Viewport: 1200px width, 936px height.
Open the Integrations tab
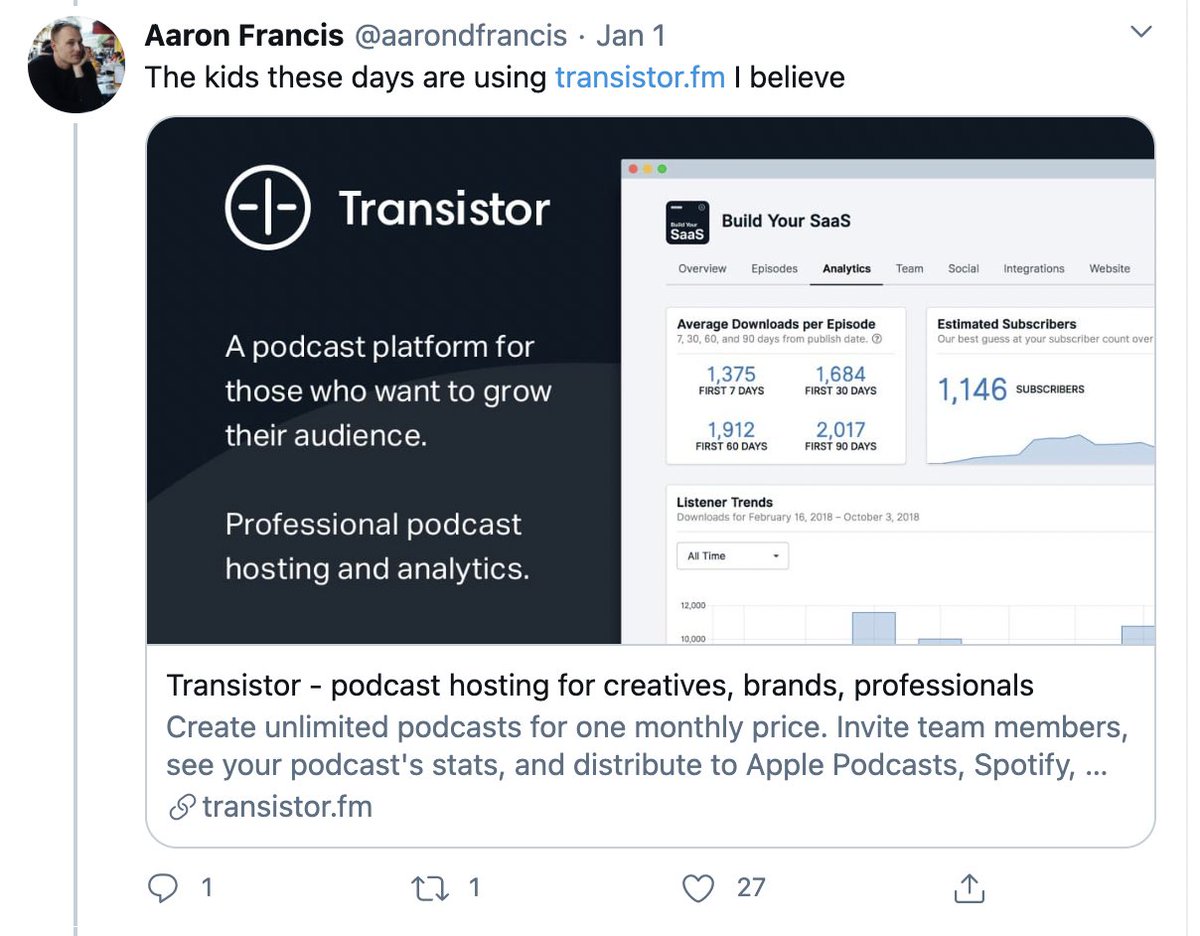tap(1033, 269)
